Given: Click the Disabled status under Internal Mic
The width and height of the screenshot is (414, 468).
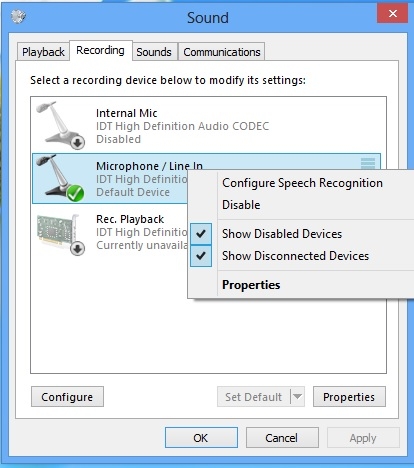Looking at the screenshot, I should coord(118,139).
